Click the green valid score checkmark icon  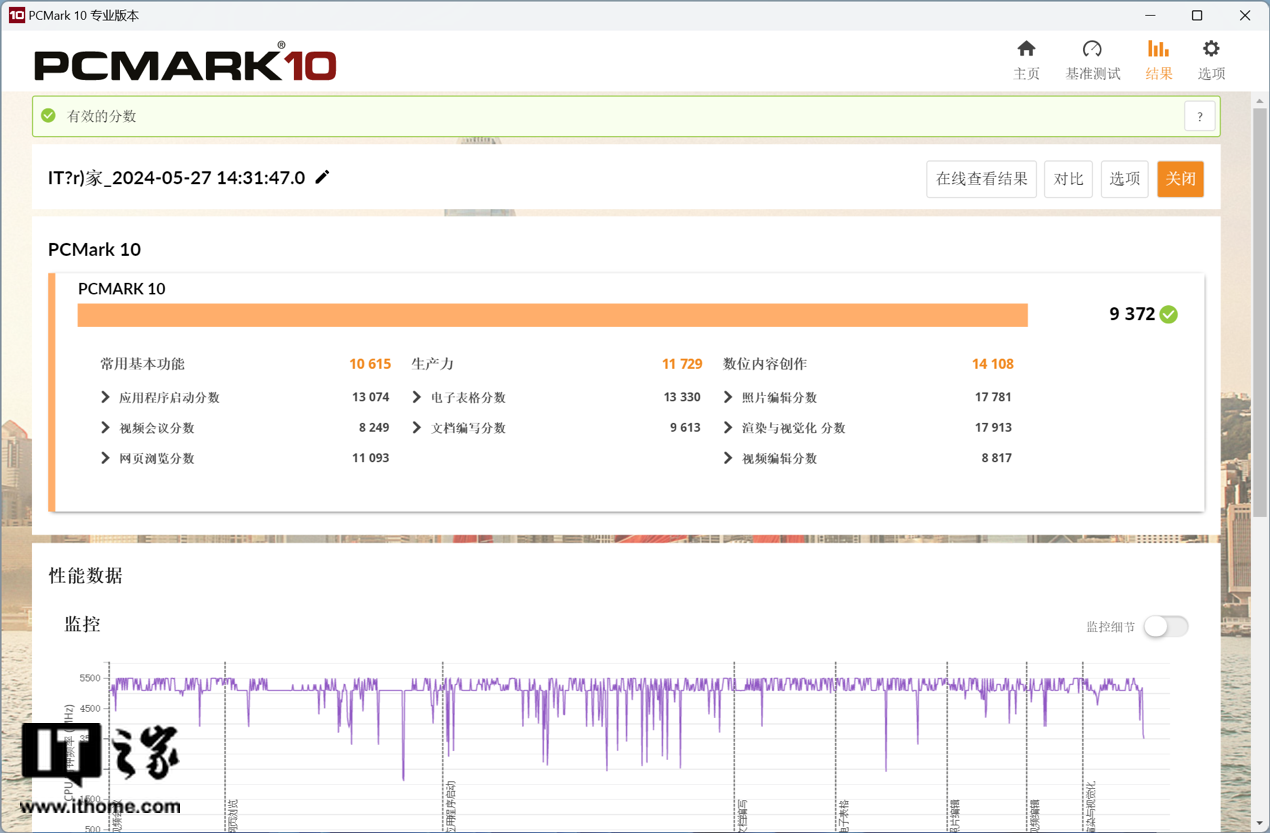point(48,116)
